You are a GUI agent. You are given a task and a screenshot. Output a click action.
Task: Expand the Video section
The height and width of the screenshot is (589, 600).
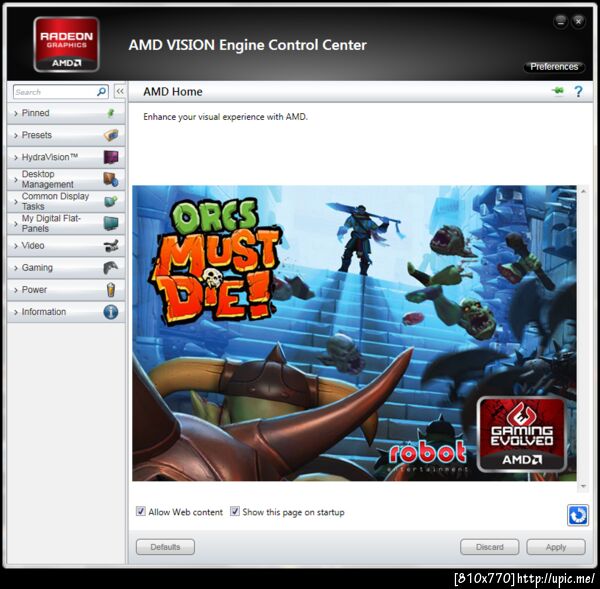66,246
